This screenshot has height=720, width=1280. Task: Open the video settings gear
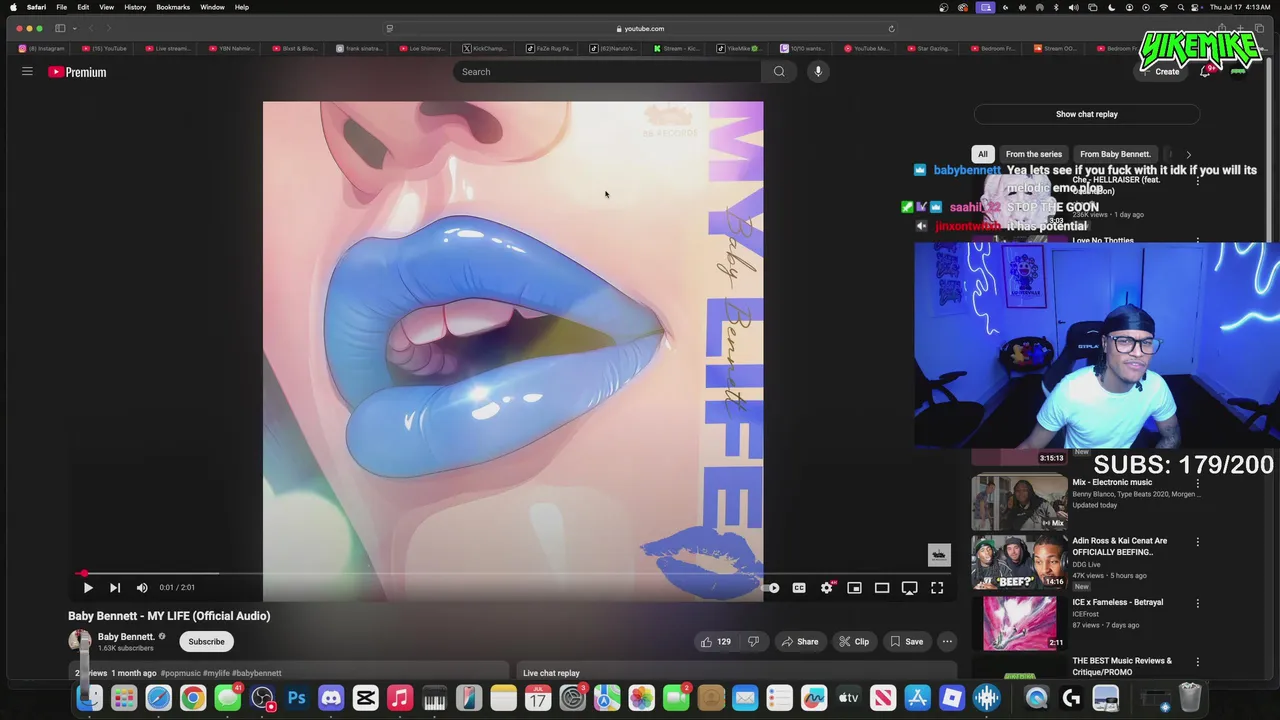click(x=826, y=588)
